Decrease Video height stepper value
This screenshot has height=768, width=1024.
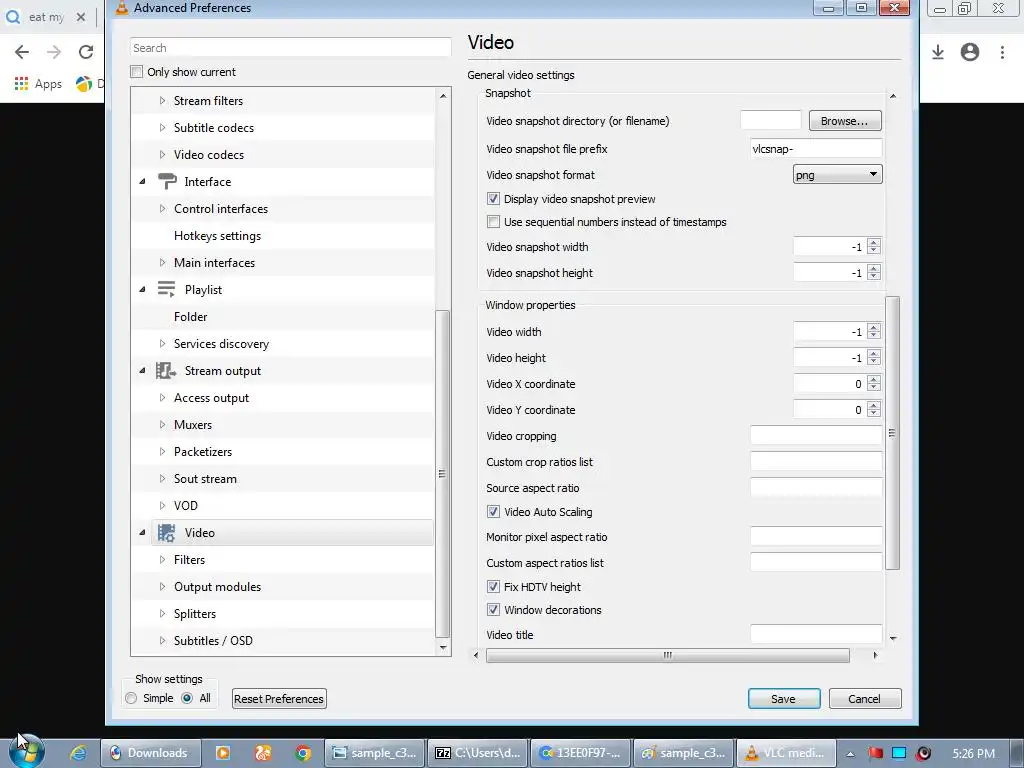tap(874, 362)
